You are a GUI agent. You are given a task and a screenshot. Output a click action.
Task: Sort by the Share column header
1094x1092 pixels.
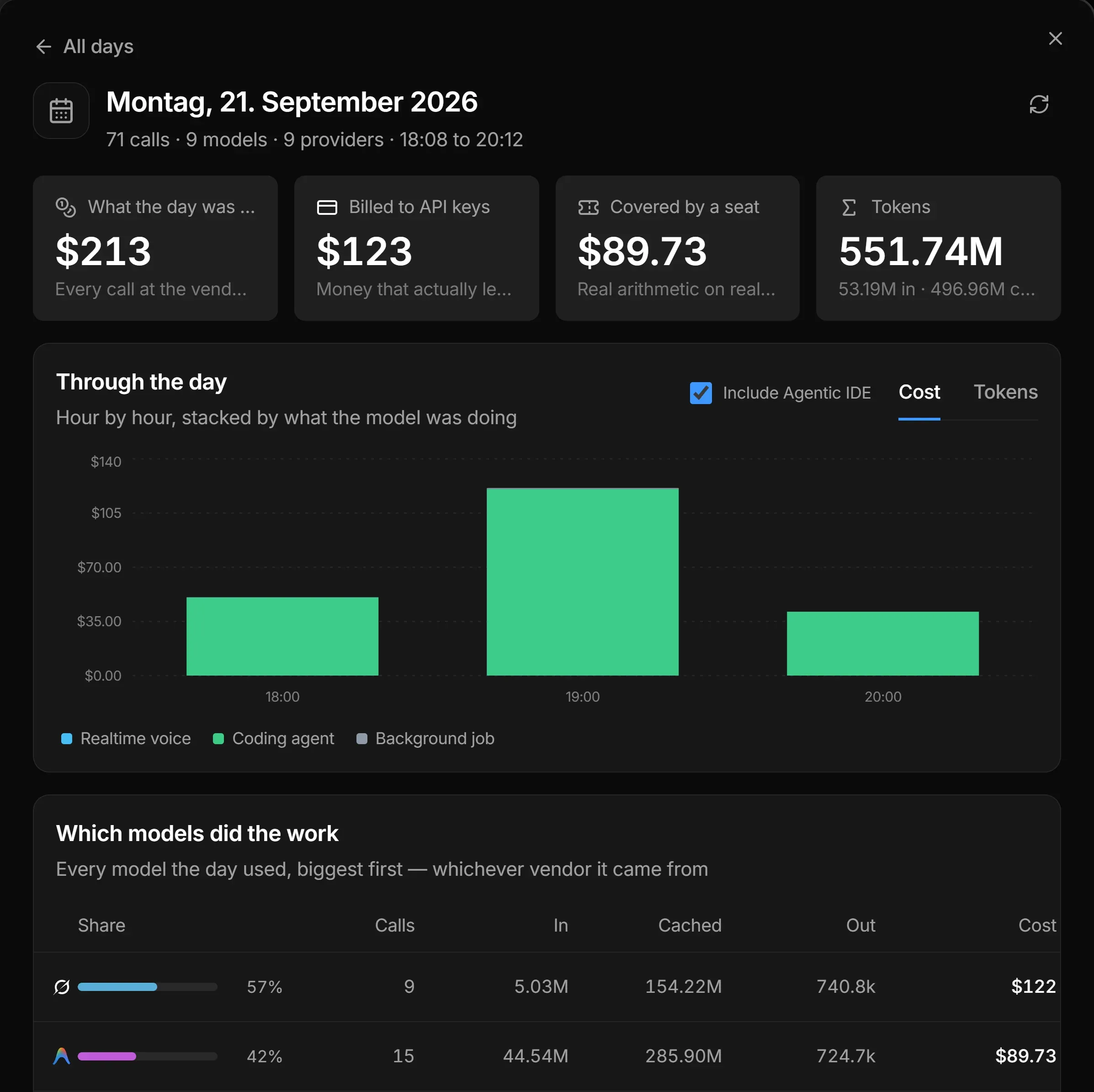click(101, 926)
